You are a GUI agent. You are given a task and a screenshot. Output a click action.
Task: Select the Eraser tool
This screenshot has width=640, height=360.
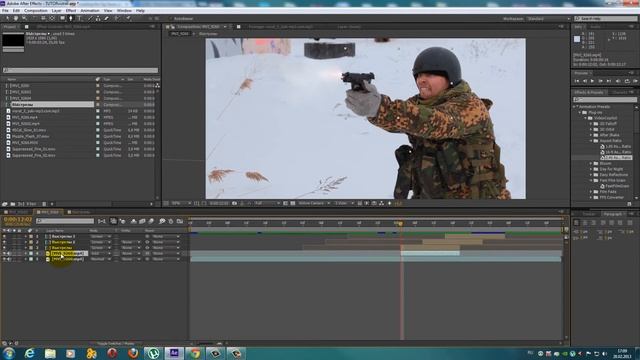[107, 18]
